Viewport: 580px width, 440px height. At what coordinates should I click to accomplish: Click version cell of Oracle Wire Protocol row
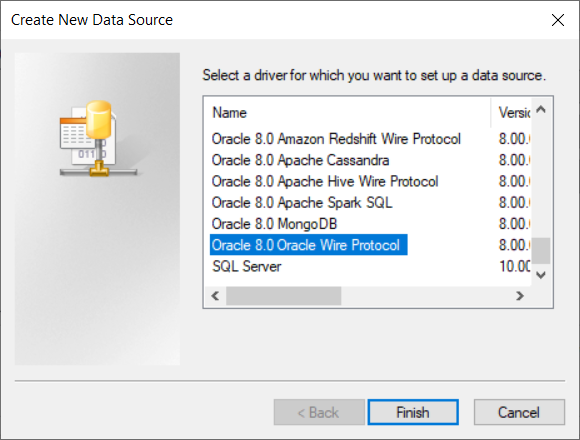(x=515, y=245)
